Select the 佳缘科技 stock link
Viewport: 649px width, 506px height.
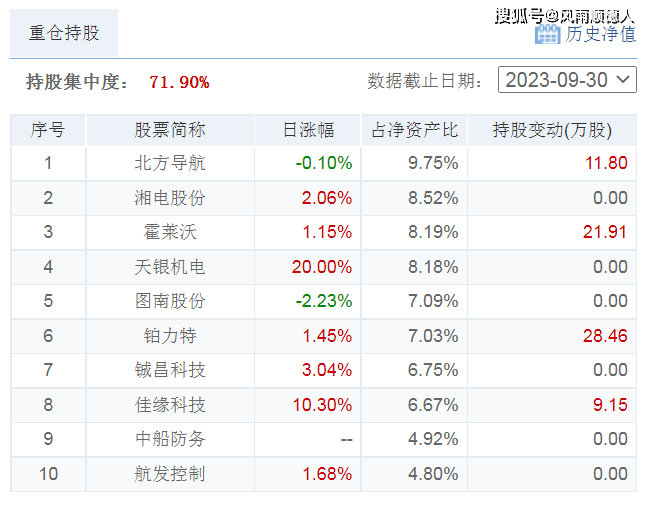coord(170,405)
